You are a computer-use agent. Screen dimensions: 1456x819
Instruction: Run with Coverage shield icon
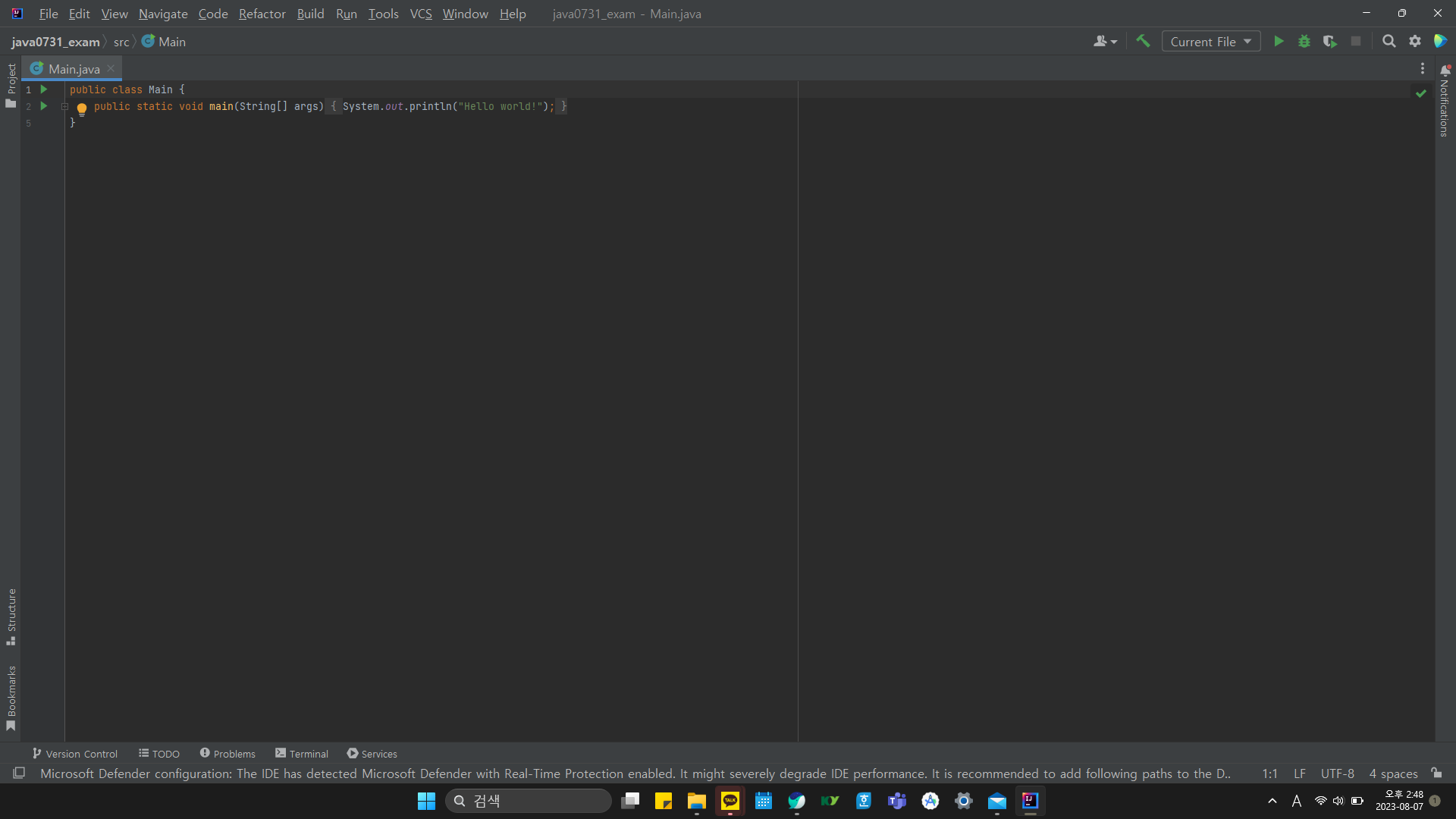click(1329, 42)
